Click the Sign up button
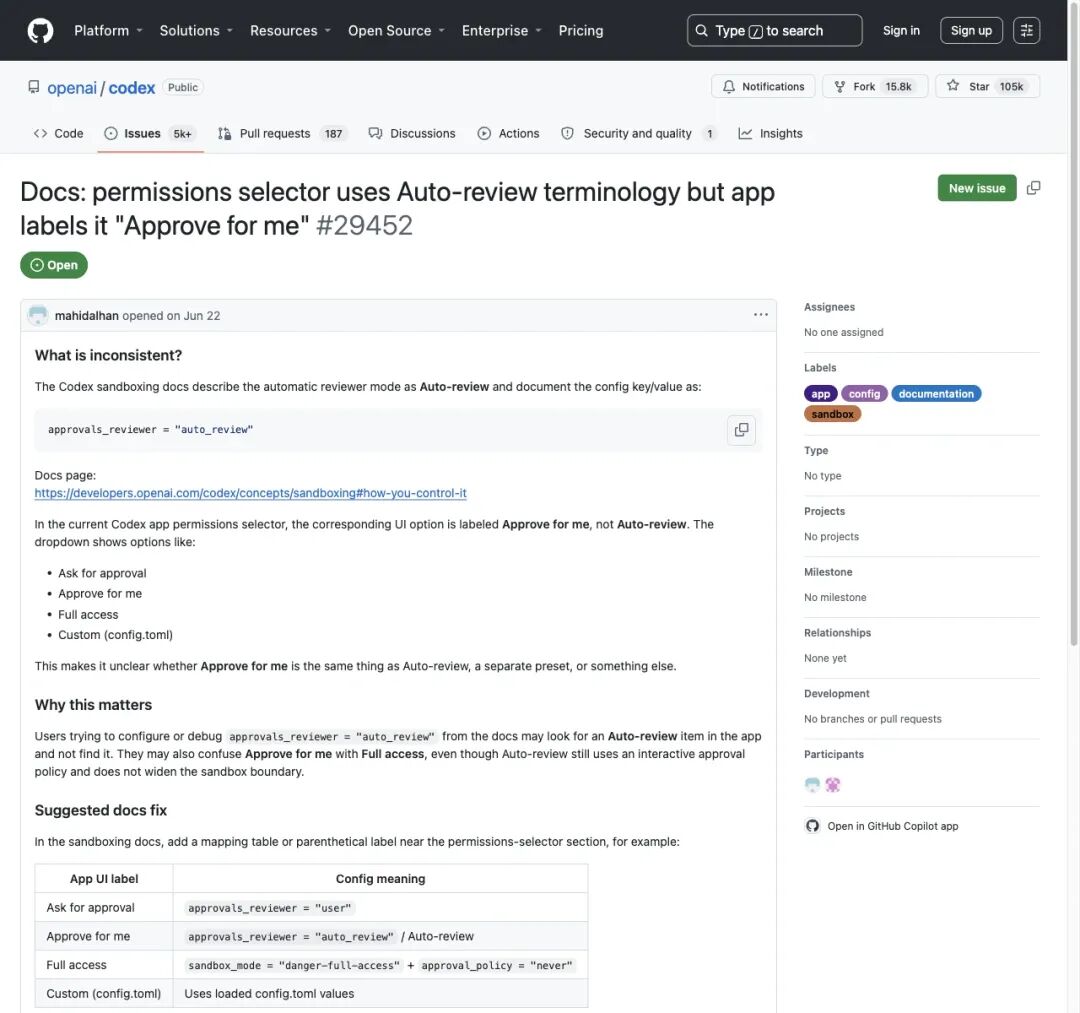1080x1013 pixels. pos(971,30)
